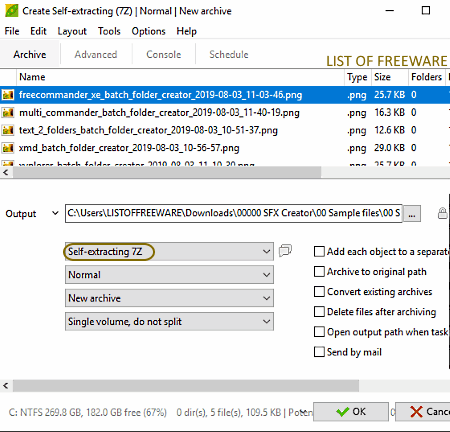Sort list by Size column header
Screen dimensions: 450x432
coord(389,77)
